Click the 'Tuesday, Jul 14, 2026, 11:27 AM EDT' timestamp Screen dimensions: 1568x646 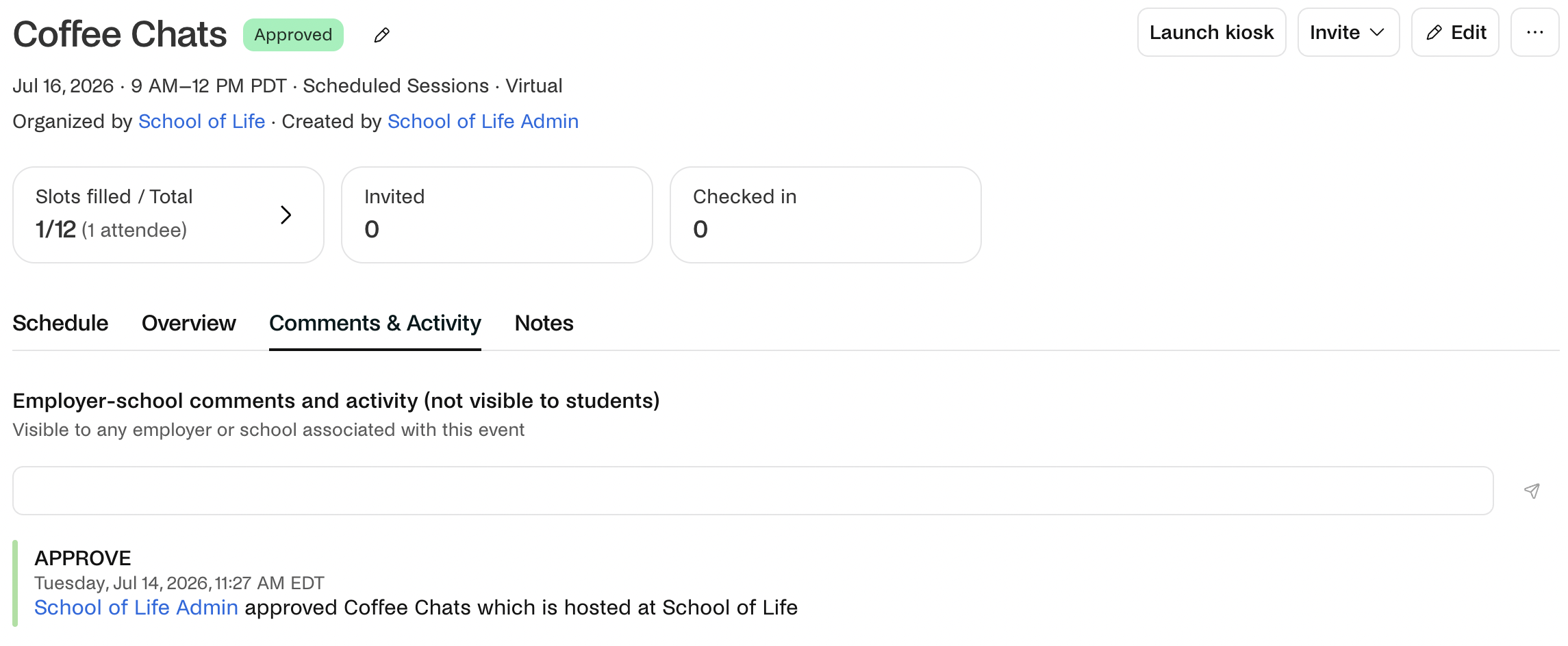[179, 583]
